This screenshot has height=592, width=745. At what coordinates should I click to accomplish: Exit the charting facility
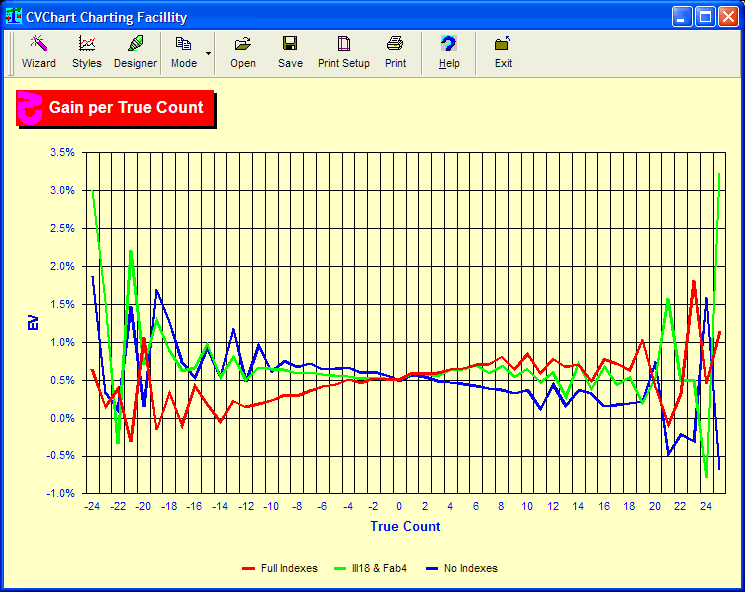pos(503,51)
